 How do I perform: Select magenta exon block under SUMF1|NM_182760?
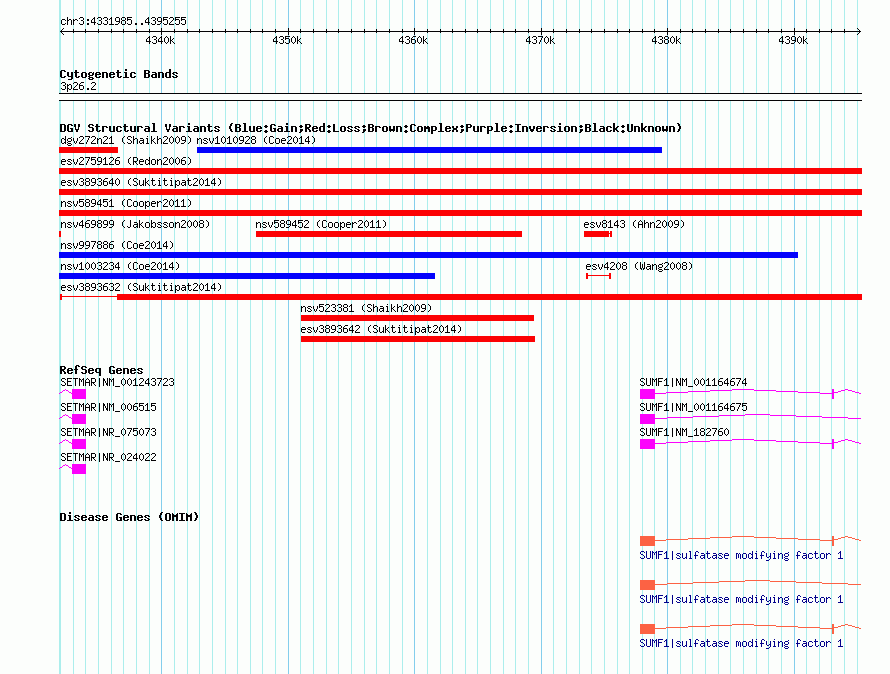647,443
